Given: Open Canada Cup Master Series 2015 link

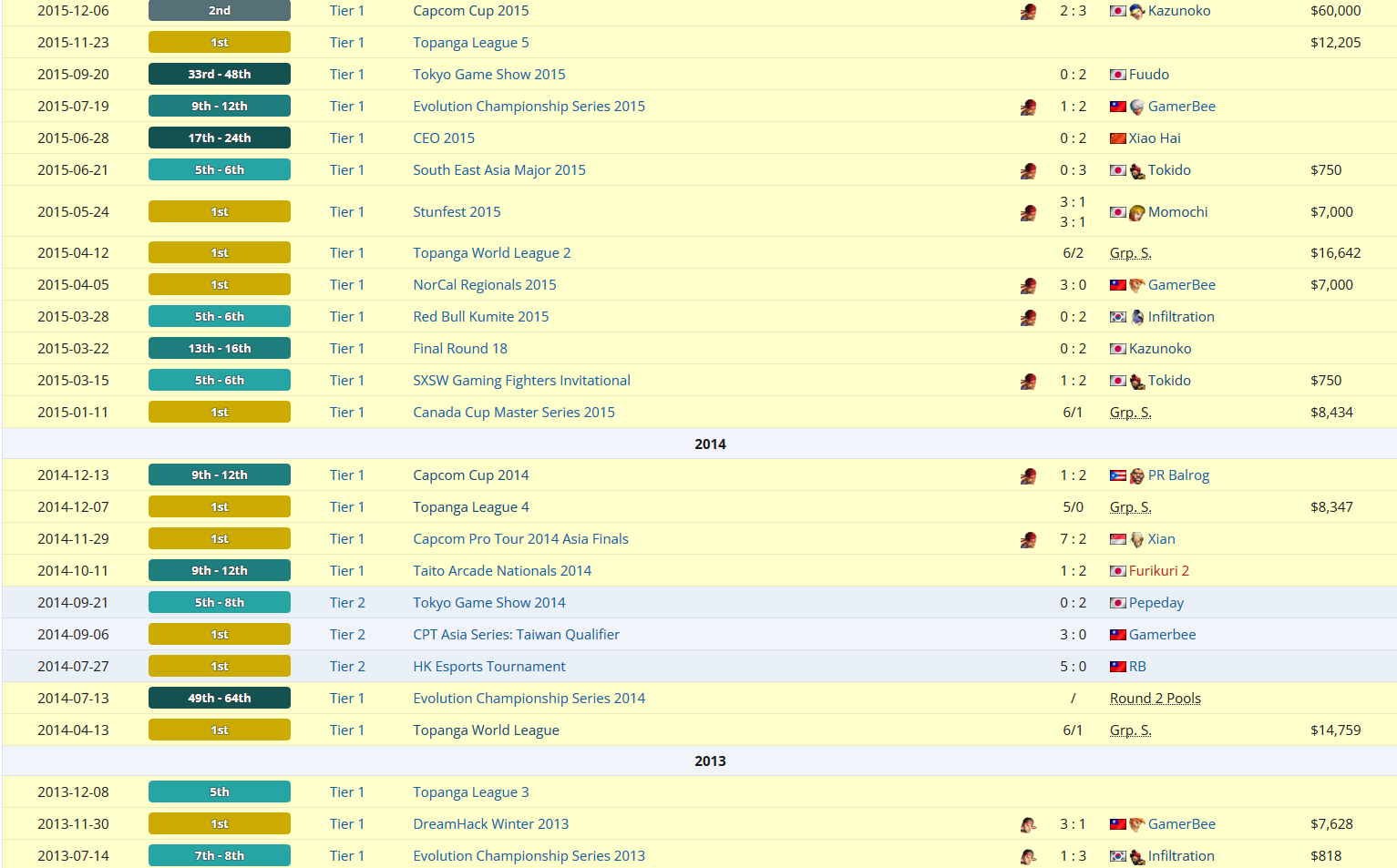Looking at the screenshot, I should pos(514,413).
